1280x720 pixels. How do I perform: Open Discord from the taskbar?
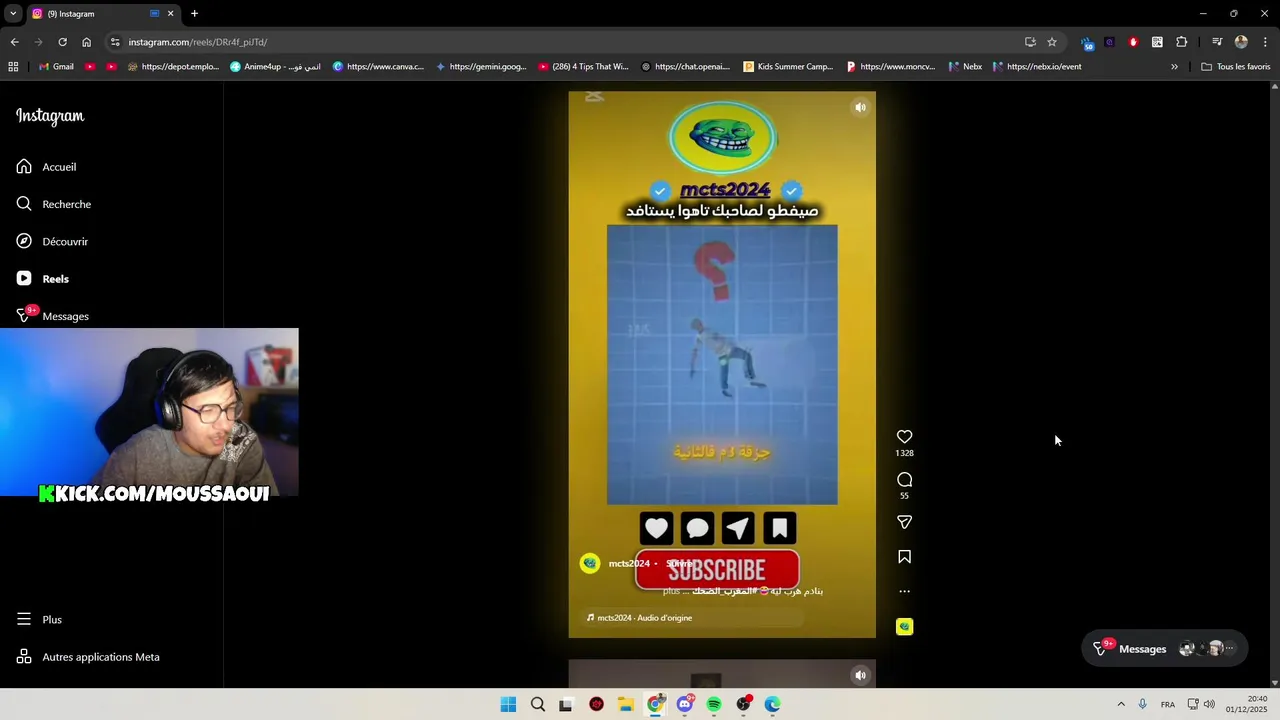[685, 704]
